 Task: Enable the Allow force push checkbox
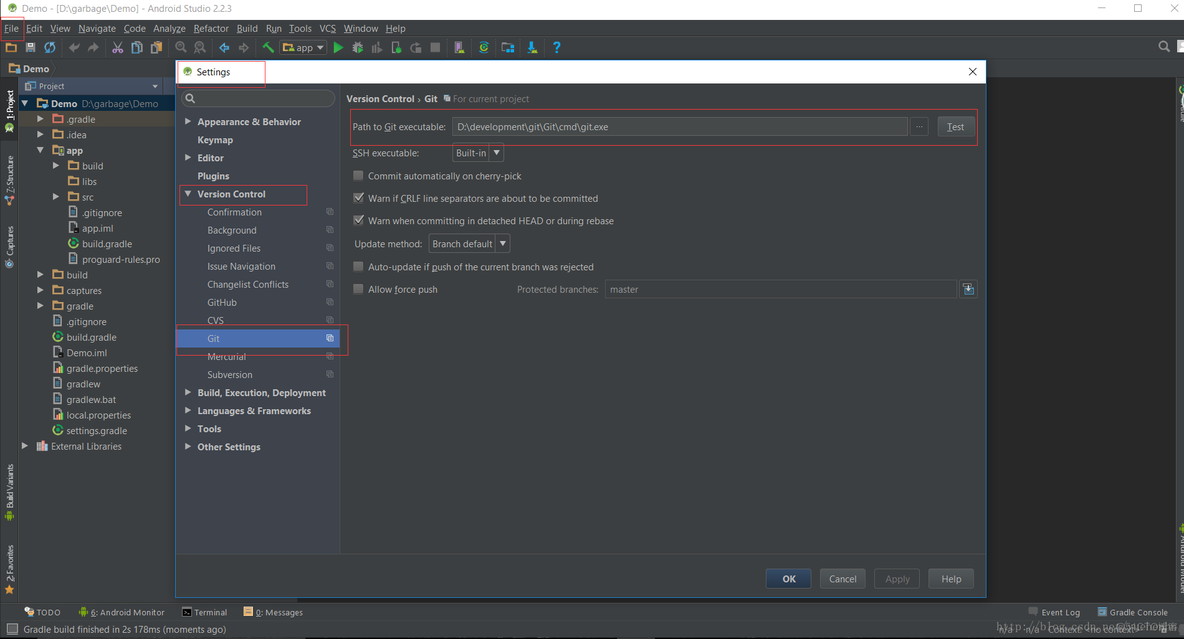(x=359, y=289)
